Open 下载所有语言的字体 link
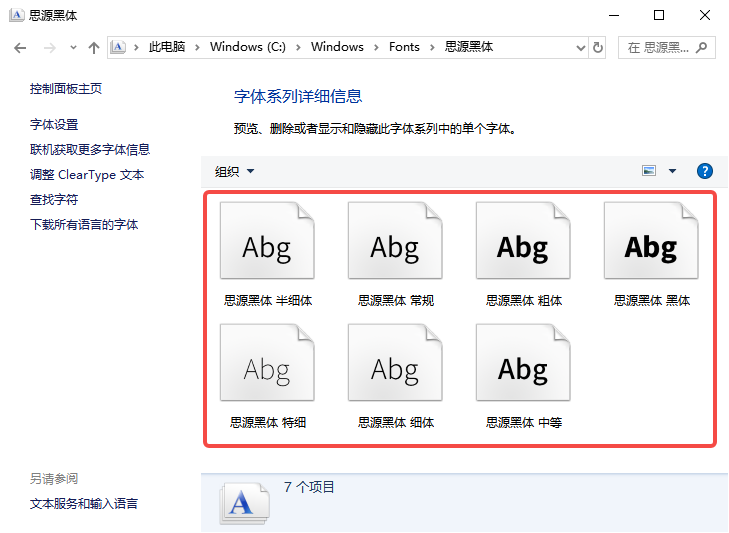The image size is (729, 533). (x=84, y=225)
